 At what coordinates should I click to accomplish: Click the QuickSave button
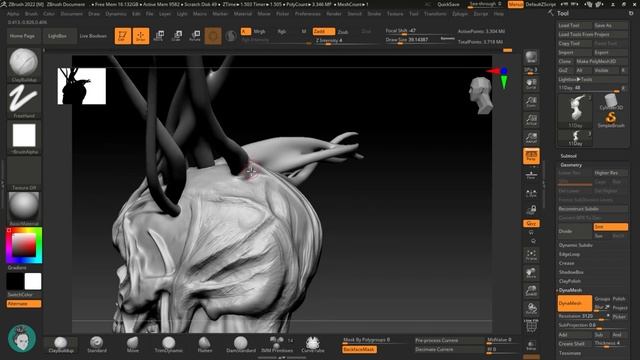click(x=448, y=4)
